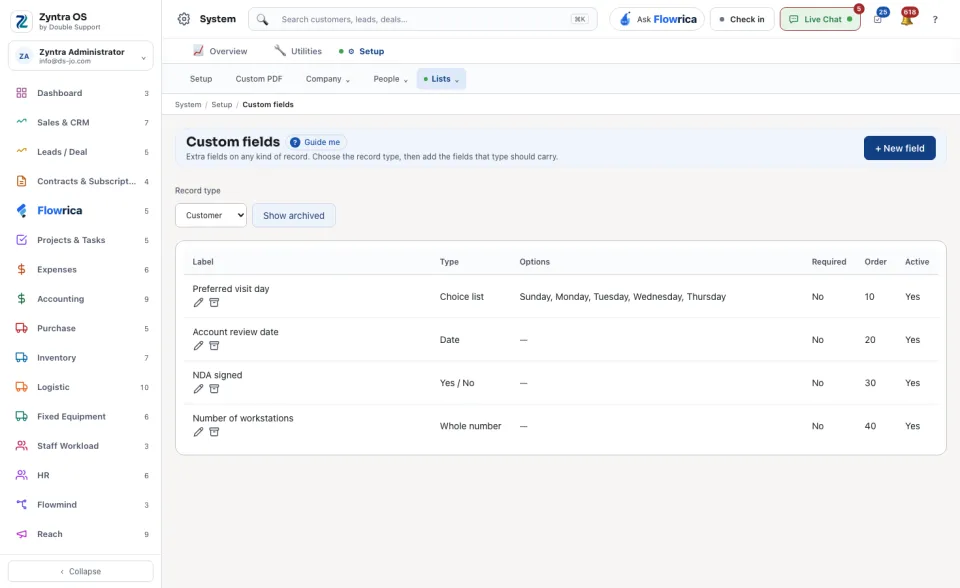Open the Setup sub-navigation item
Image resolution: width=960 pixels, height=588 pixels.
pyautogui.click(x=201, y=79)
